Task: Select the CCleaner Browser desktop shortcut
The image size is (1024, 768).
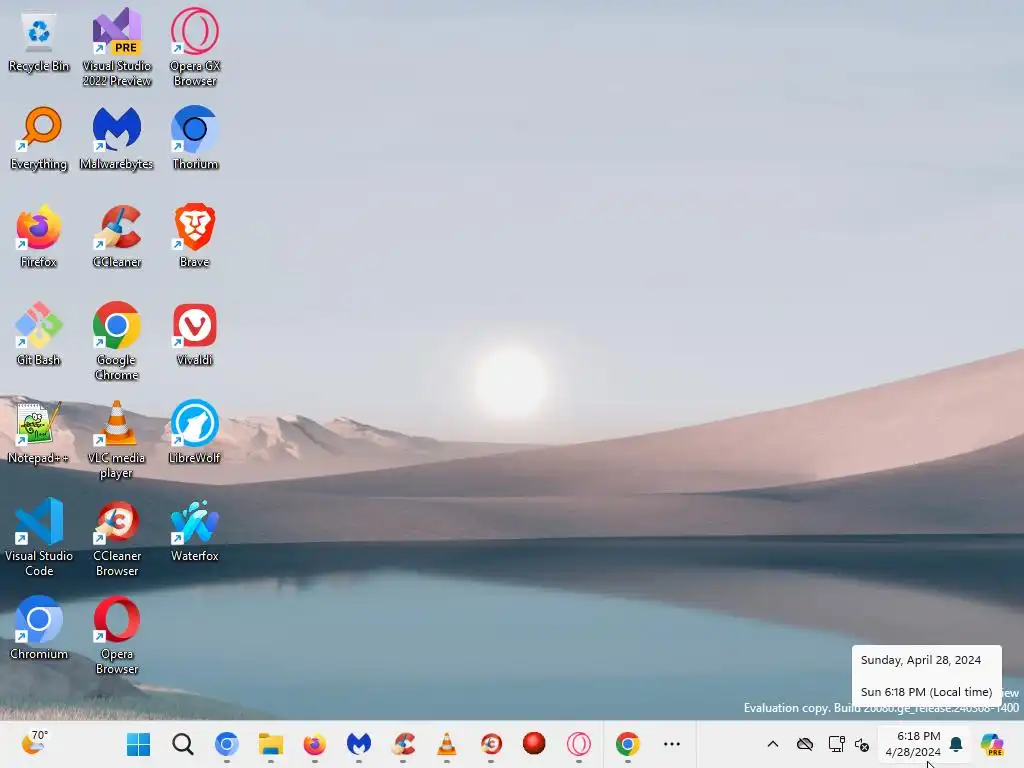Action: pos(117,537)
